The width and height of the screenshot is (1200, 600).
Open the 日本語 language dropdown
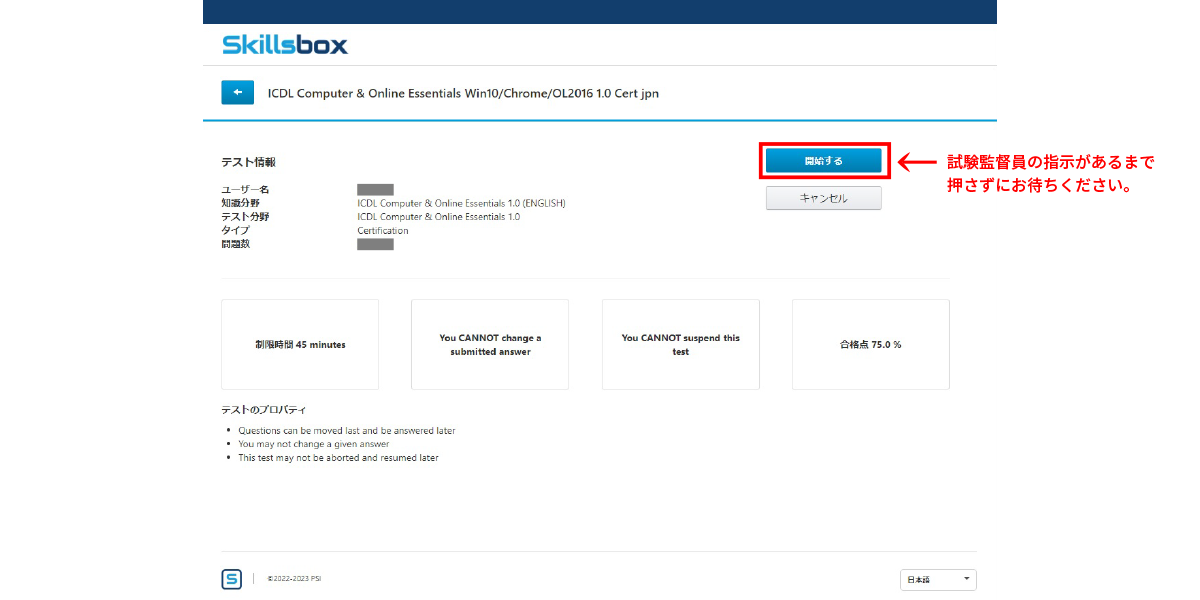coord(938,580)
